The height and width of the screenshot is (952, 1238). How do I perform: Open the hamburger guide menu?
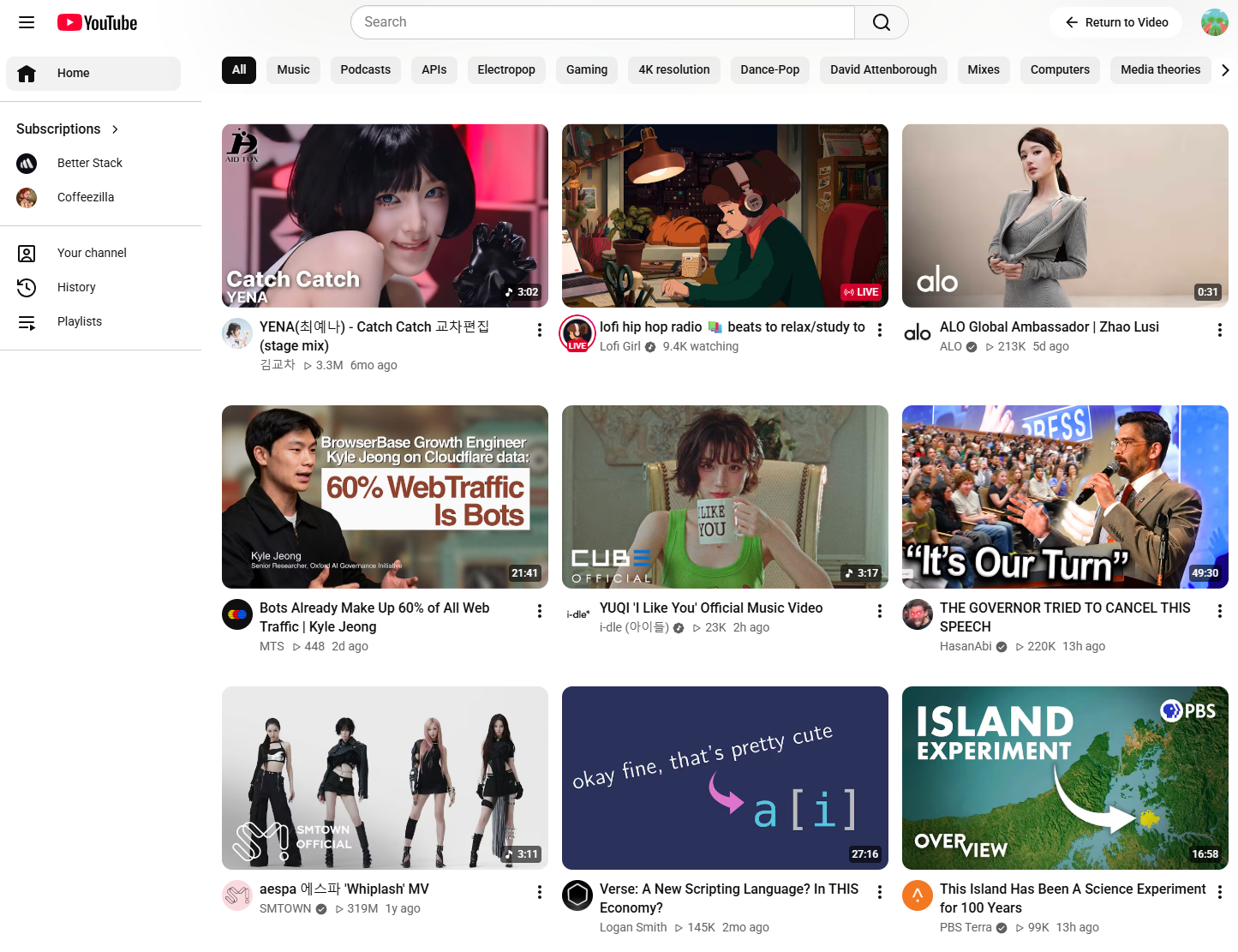(x=27, y=22)
